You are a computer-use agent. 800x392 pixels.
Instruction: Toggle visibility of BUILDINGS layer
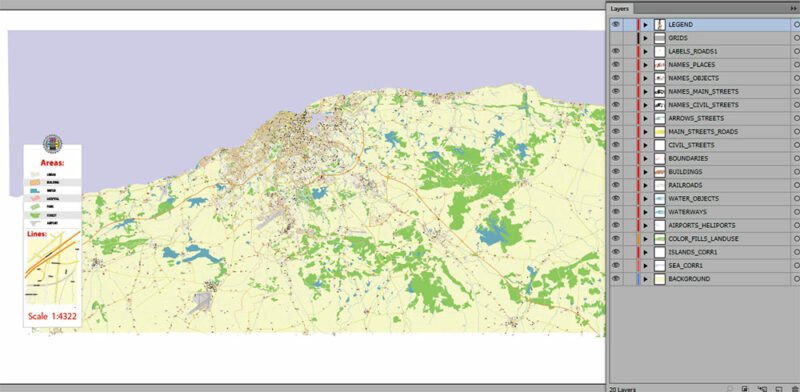coord(616,172)
